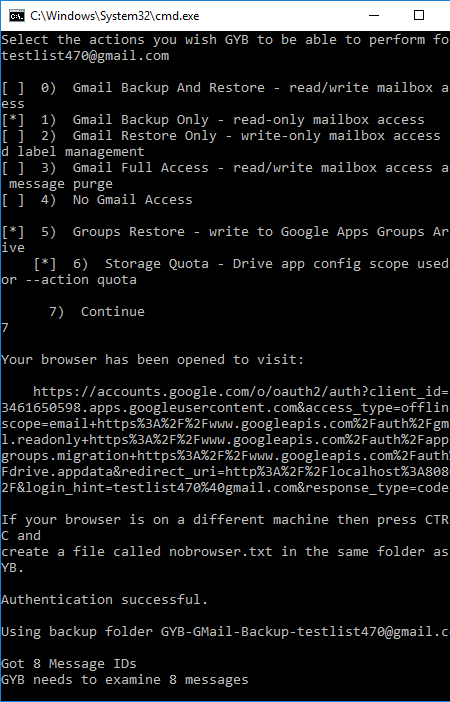Maximize the command prompt window
Viewport: 450px width, 702px height.
pos(419,16)
